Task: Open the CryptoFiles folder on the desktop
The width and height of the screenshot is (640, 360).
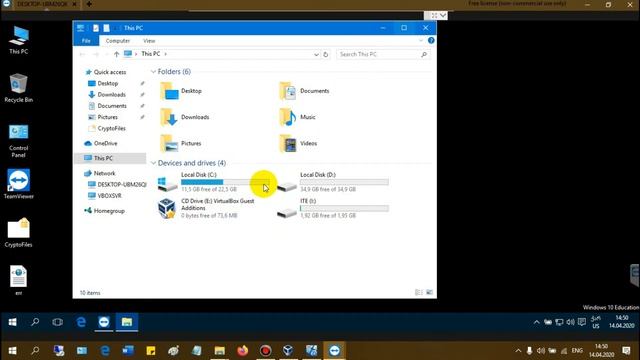Action: point(18,232)
